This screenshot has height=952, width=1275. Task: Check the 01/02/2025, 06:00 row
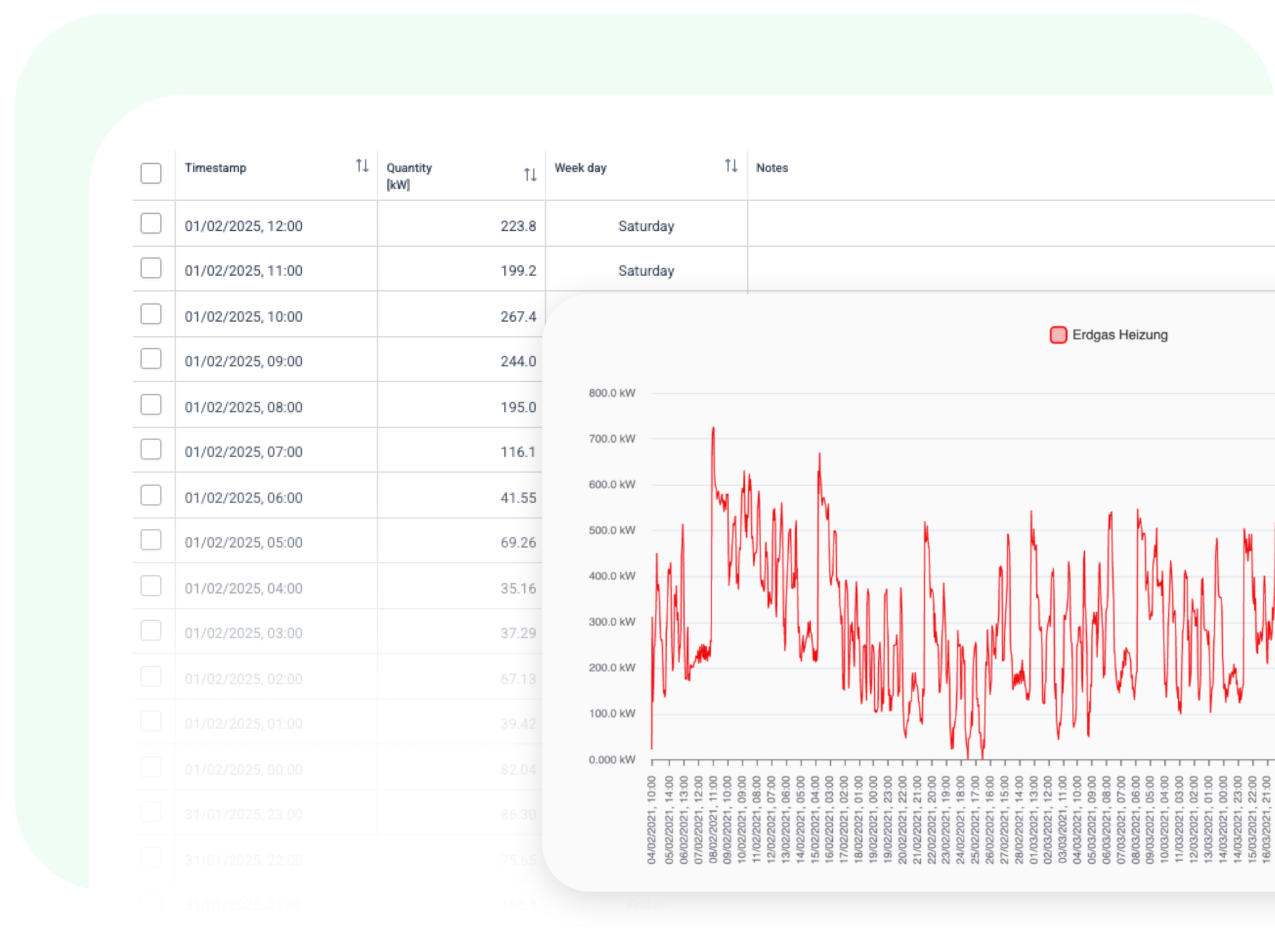click(x=151, y=496)
